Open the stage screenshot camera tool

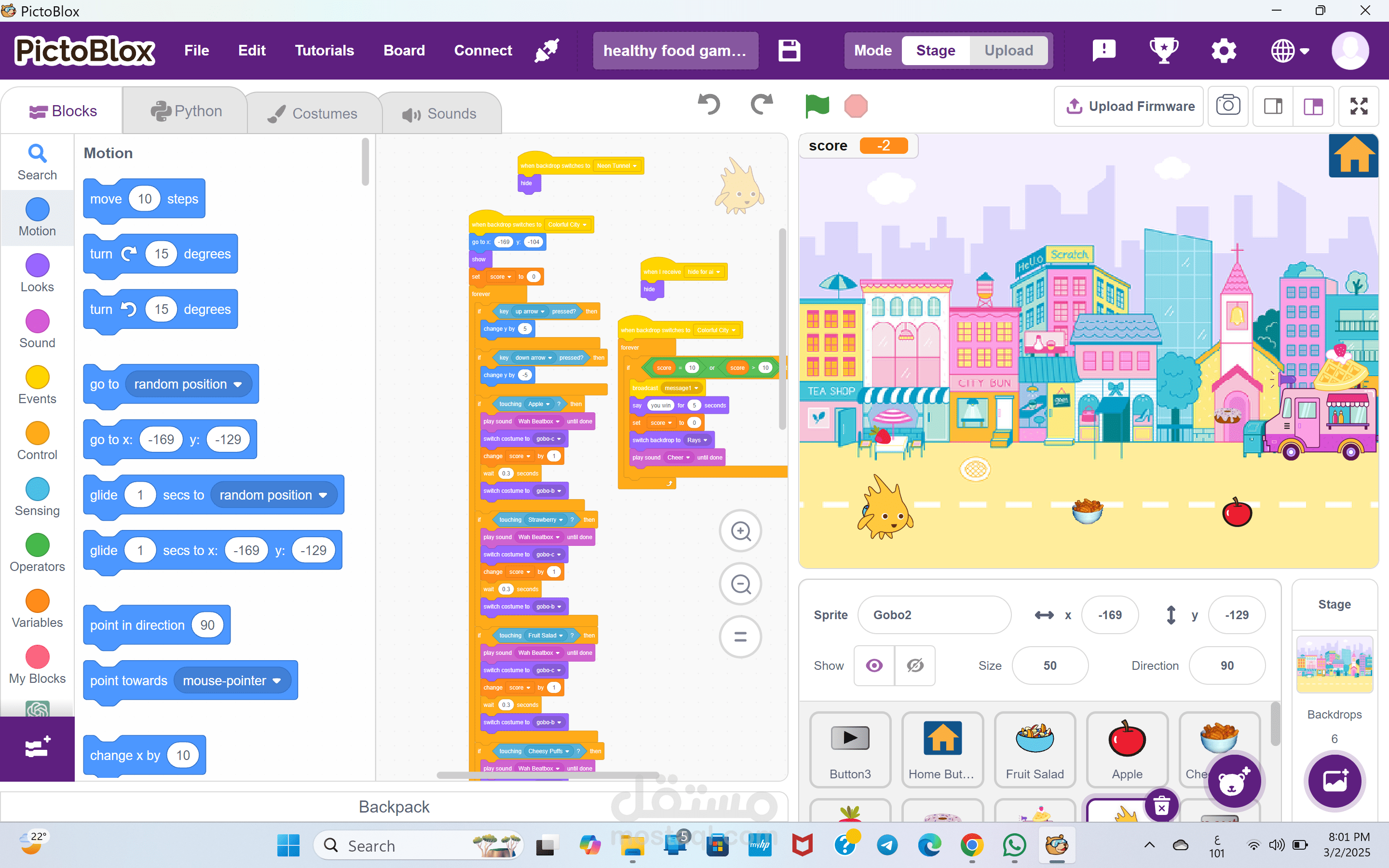coord(1228,106)
